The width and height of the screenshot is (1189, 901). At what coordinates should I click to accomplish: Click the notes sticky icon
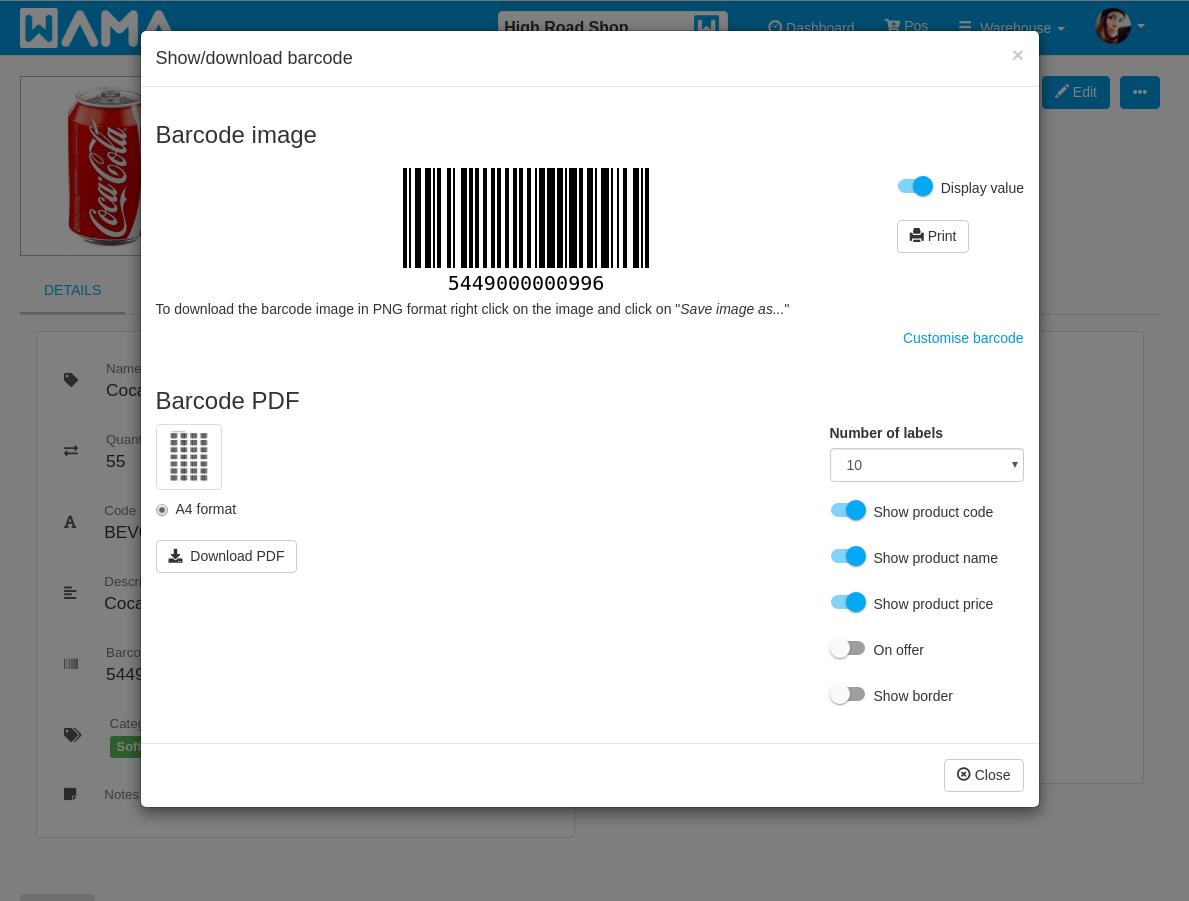tap(70, 794)
